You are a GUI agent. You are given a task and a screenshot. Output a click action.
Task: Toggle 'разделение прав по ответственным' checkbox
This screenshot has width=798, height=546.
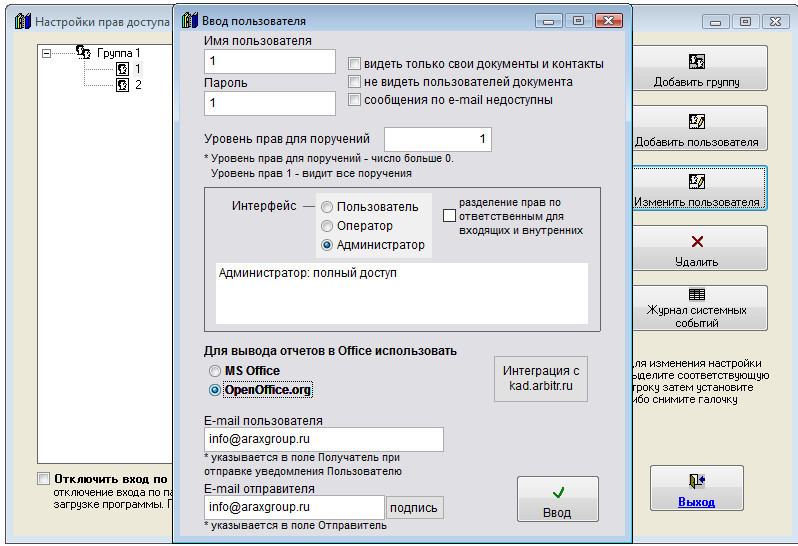coord(449,216)
